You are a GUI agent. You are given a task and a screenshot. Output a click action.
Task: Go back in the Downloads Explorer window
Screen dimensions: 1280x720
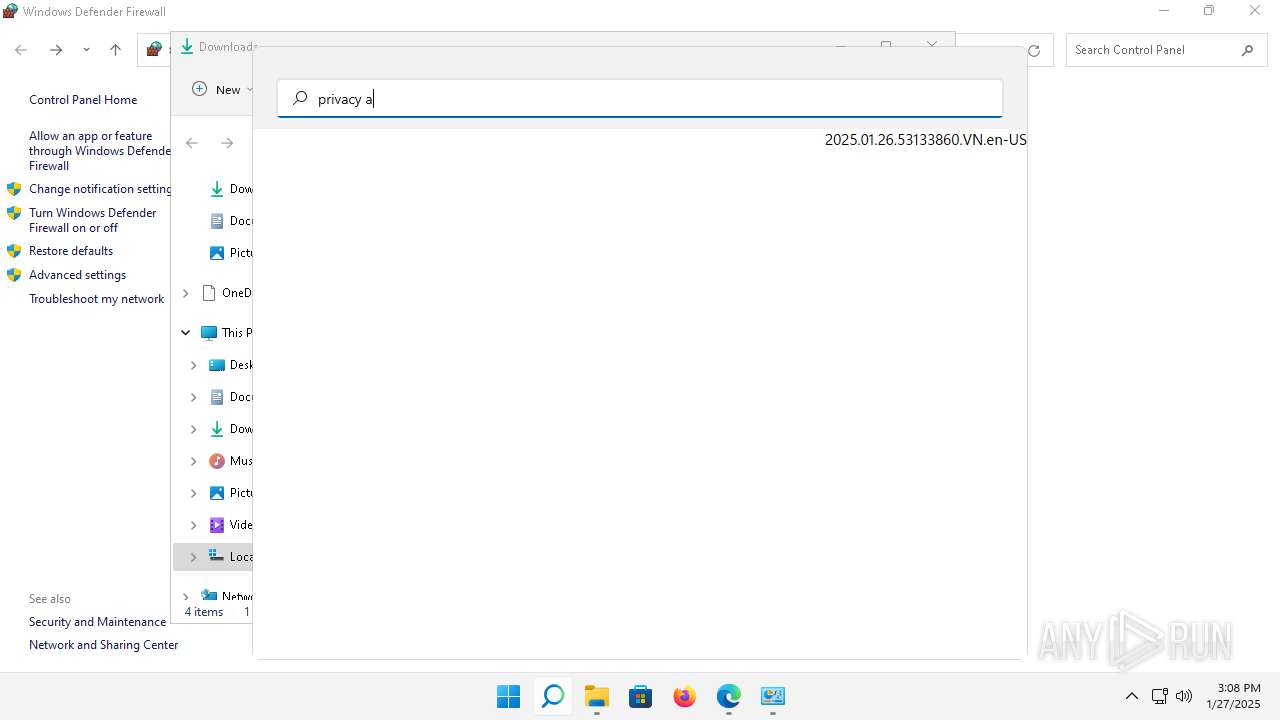pos(192,143)
